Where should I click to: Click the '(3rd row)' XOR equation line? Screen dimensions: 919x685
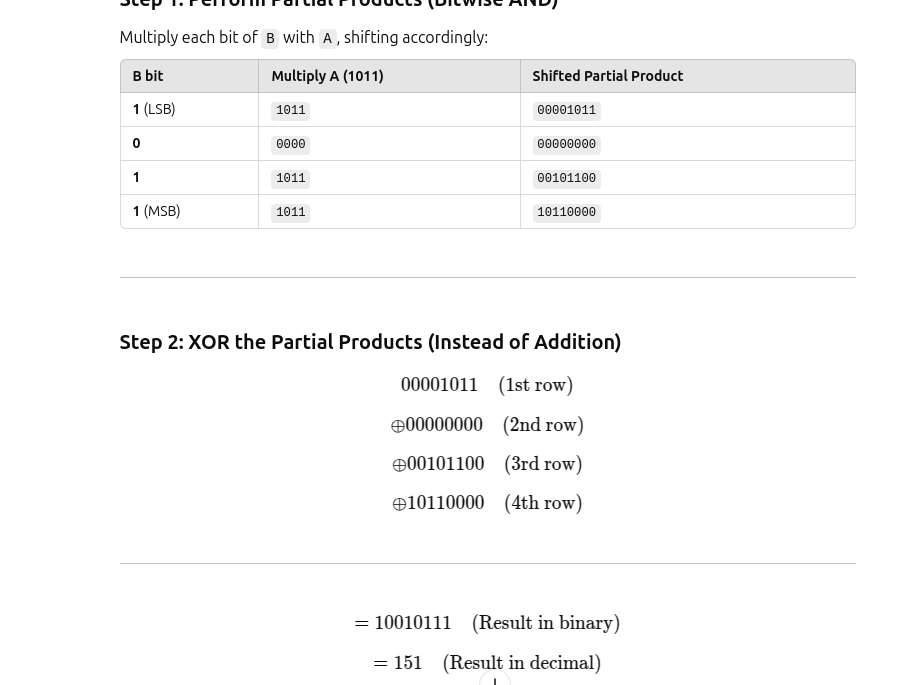487,464
